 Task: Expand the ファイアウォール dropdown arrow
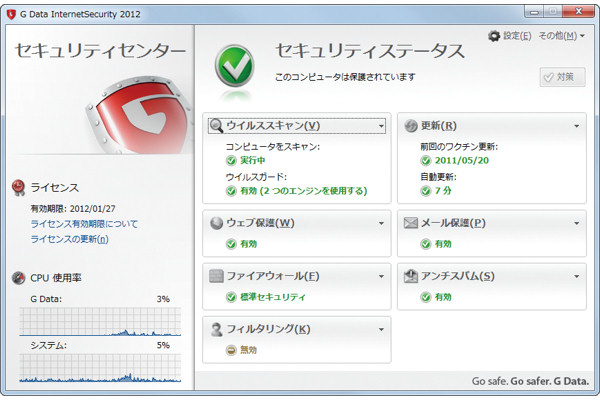[x=382, y=276]
